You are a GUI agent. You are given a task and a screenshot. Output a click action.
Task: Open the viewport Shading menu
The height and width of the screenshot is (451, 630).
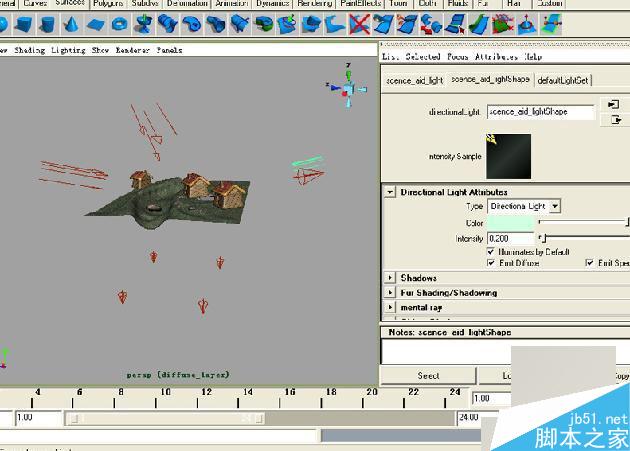tap(30, 50)
